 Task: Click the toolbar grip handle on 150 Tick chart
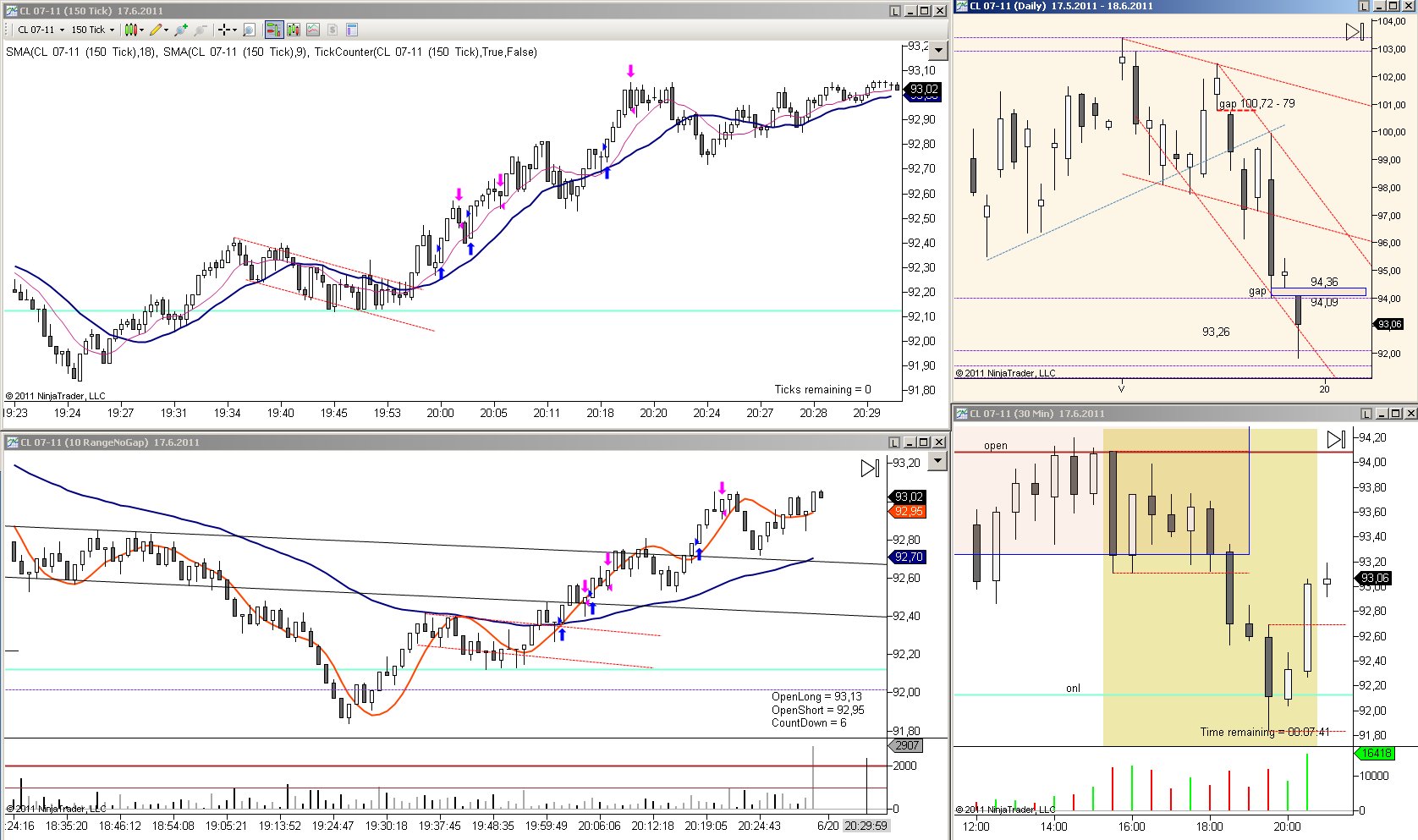click(7, 30)
